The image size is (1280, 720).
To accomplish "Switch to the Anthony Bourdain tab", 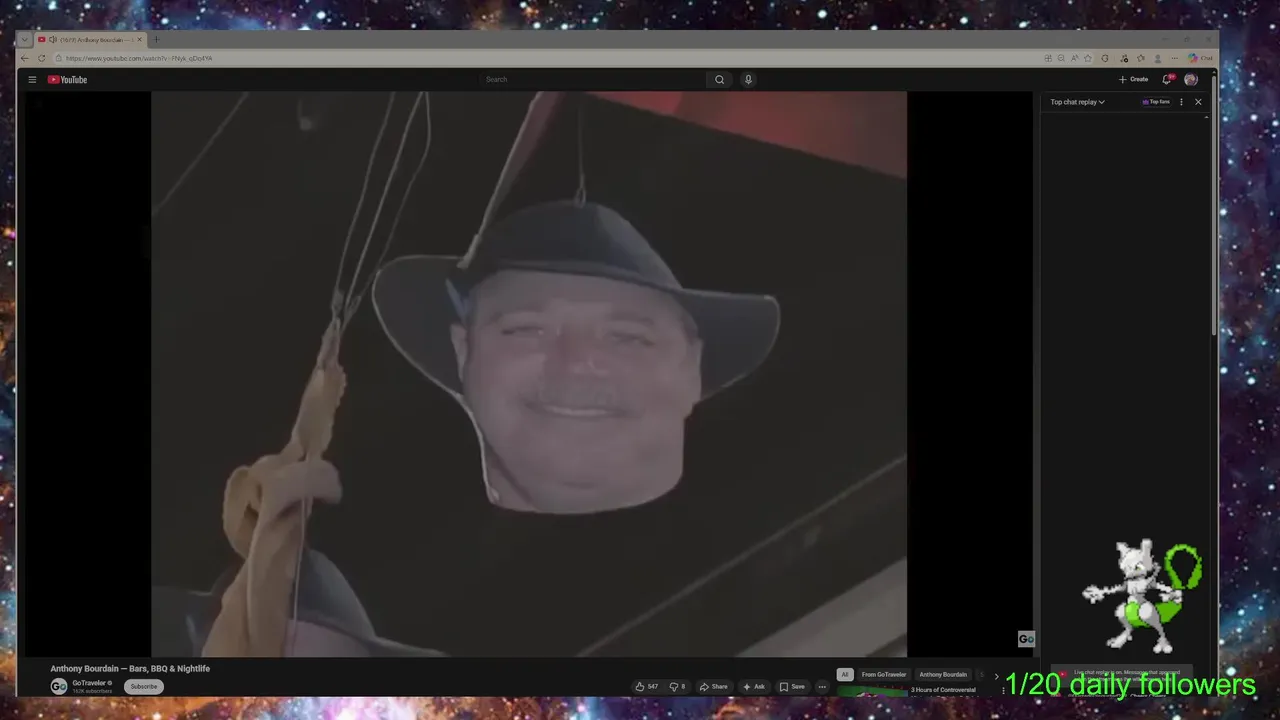I will tap(90, 40).
